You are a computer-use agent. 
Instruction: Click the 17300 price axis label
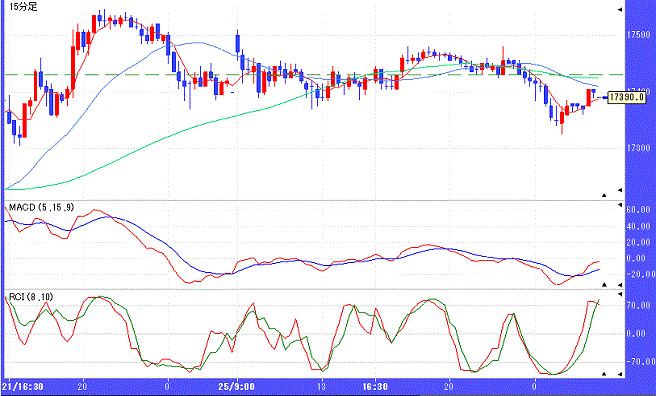638,148
